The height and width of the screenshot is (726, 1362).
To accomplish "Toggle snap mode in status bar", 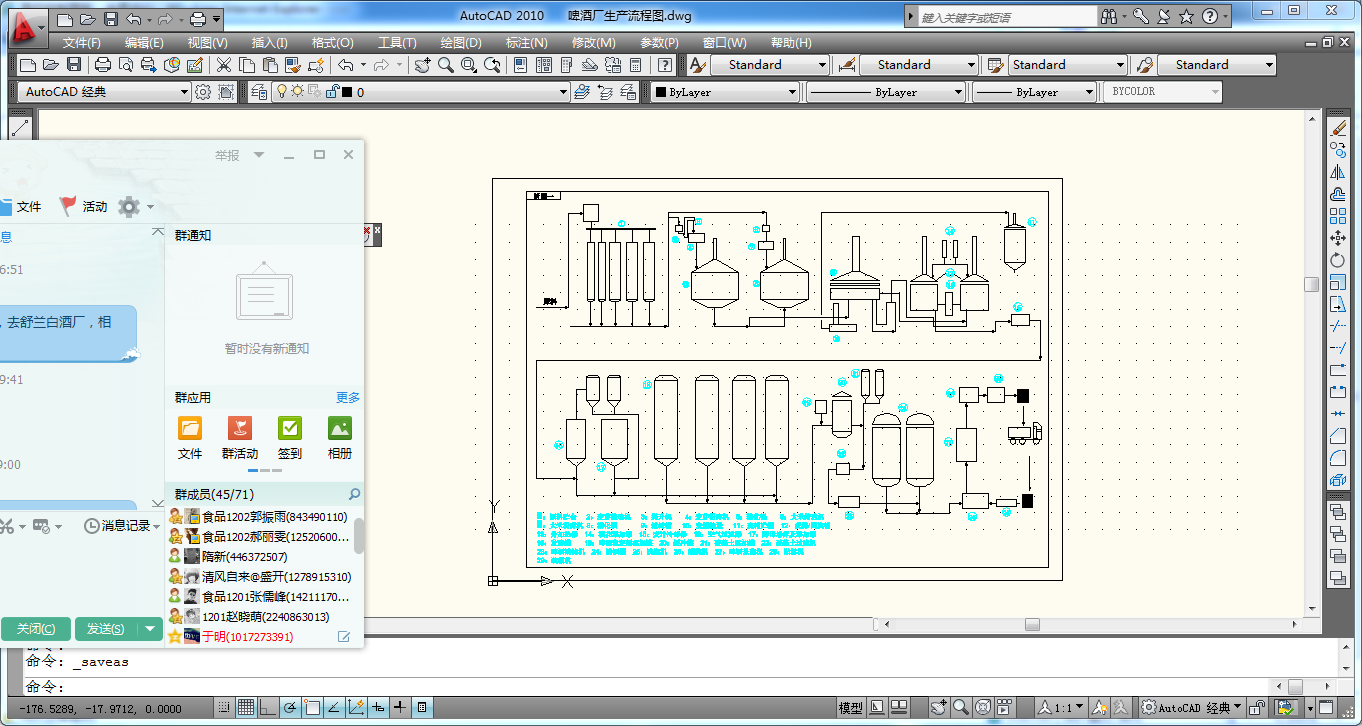I will 224,708.
